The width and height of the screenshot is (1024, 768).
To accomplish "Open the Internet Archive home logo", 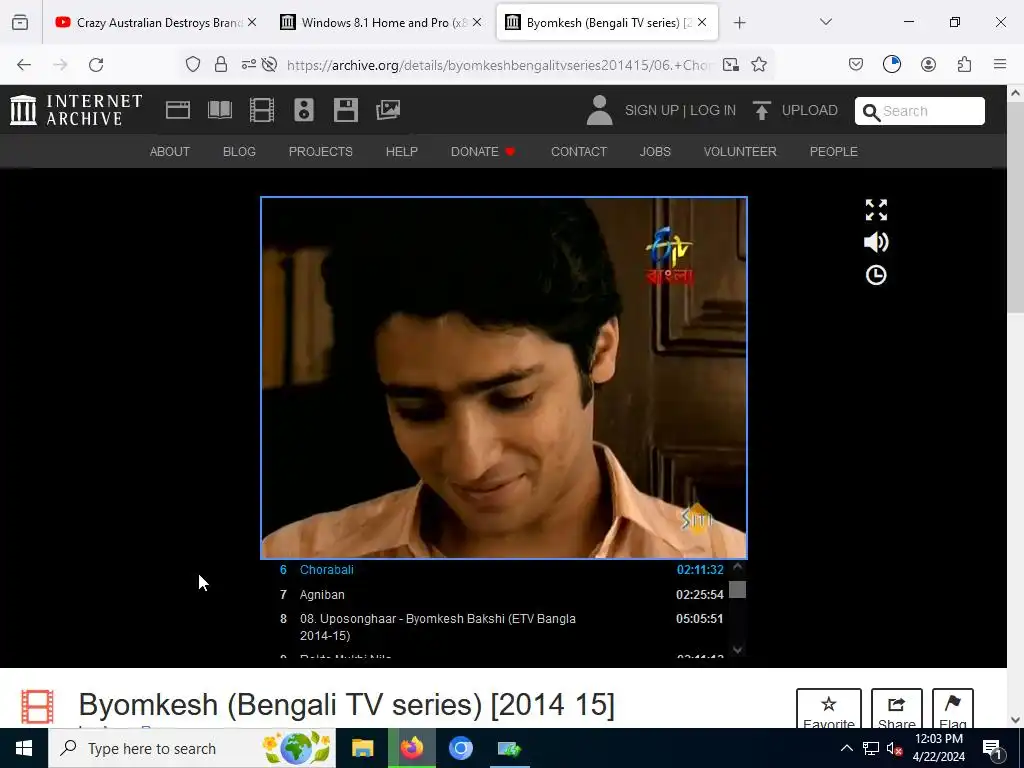I will tap(76, 110).
